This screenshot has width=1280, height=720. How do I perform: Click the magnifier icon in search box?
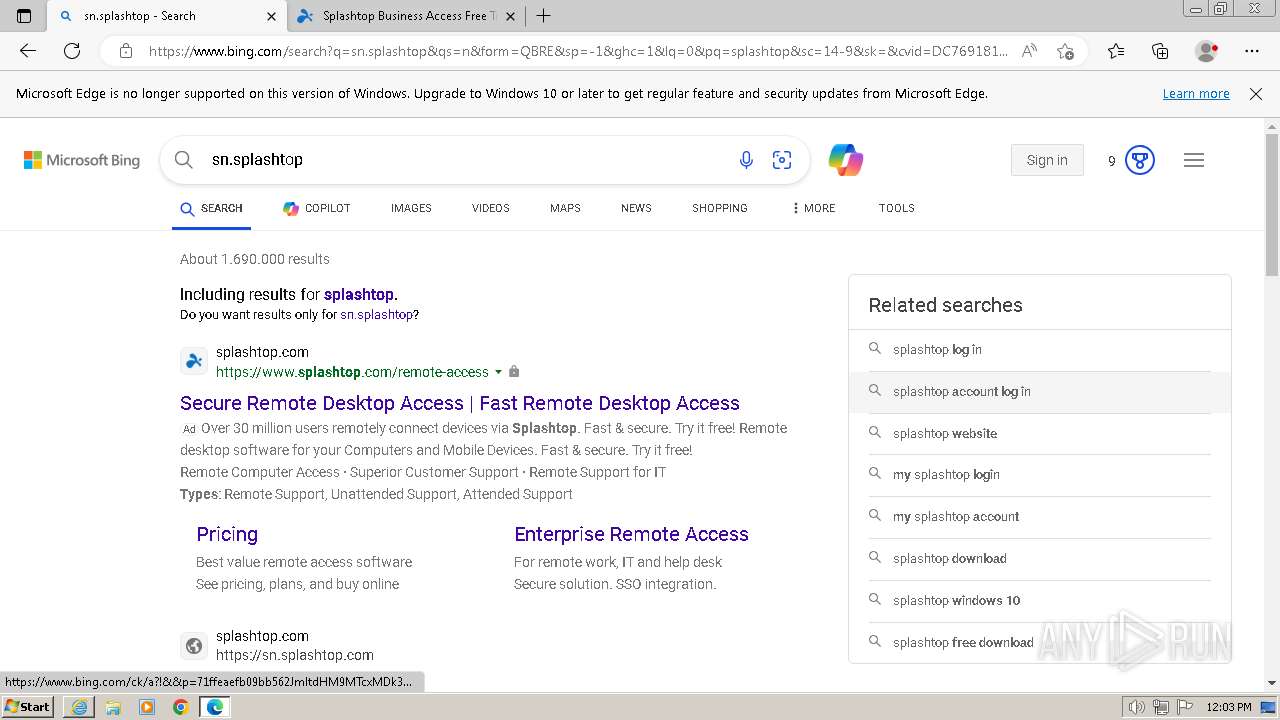184,159
